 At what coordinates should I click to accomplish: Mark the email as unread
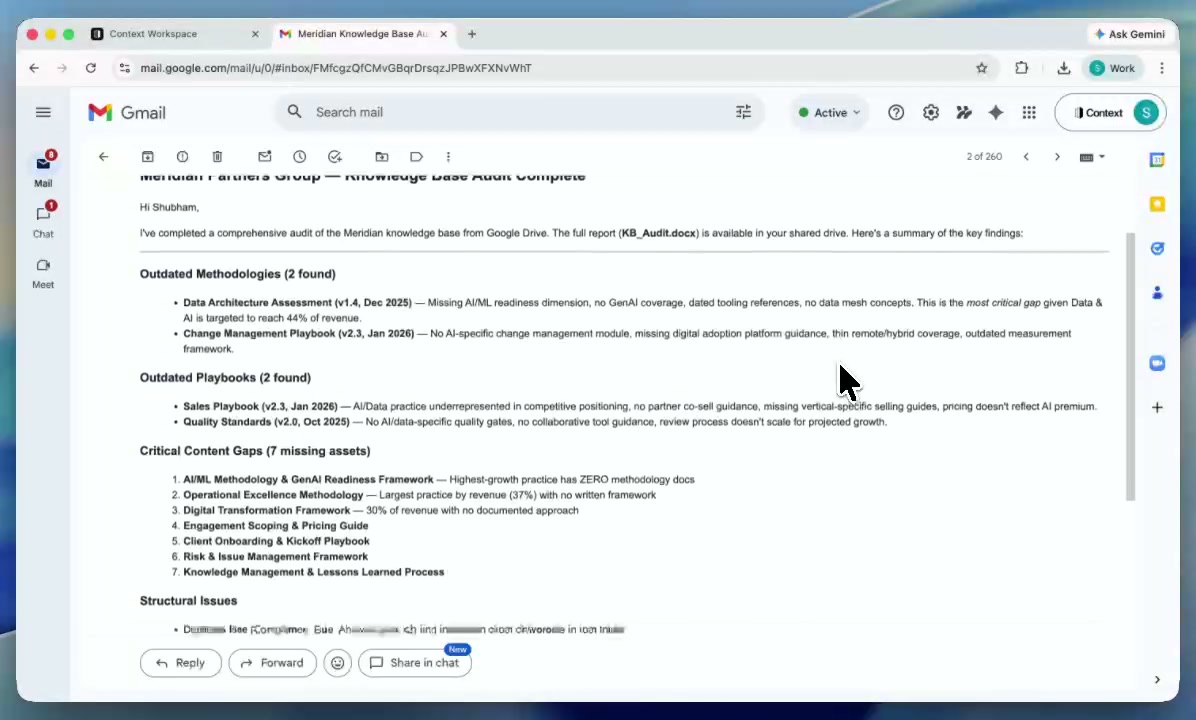coord(265,156)
